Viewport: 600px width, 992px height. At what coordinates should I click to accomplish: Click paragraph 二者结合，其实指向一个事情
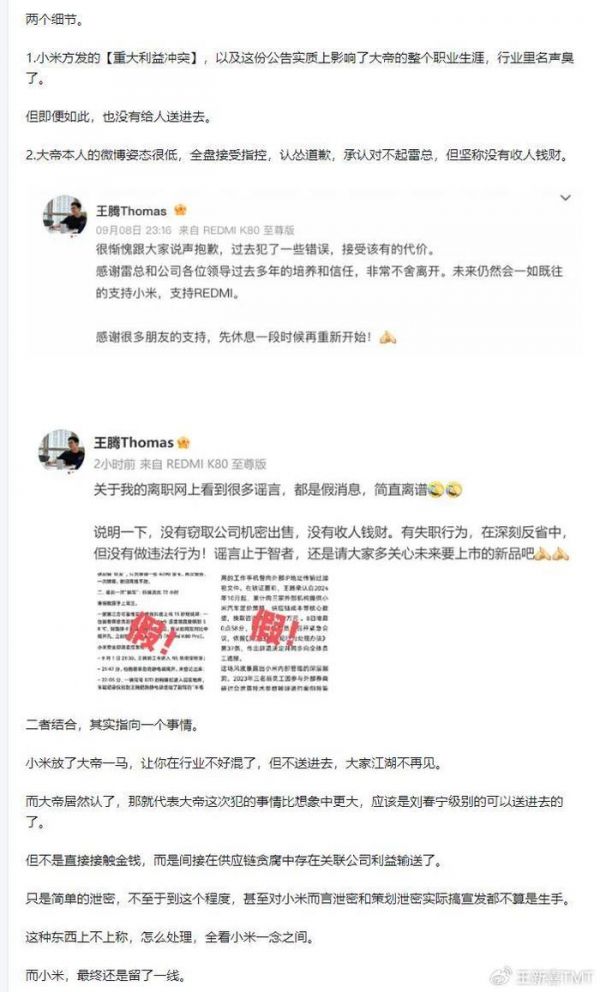click(x=111, y=724)
